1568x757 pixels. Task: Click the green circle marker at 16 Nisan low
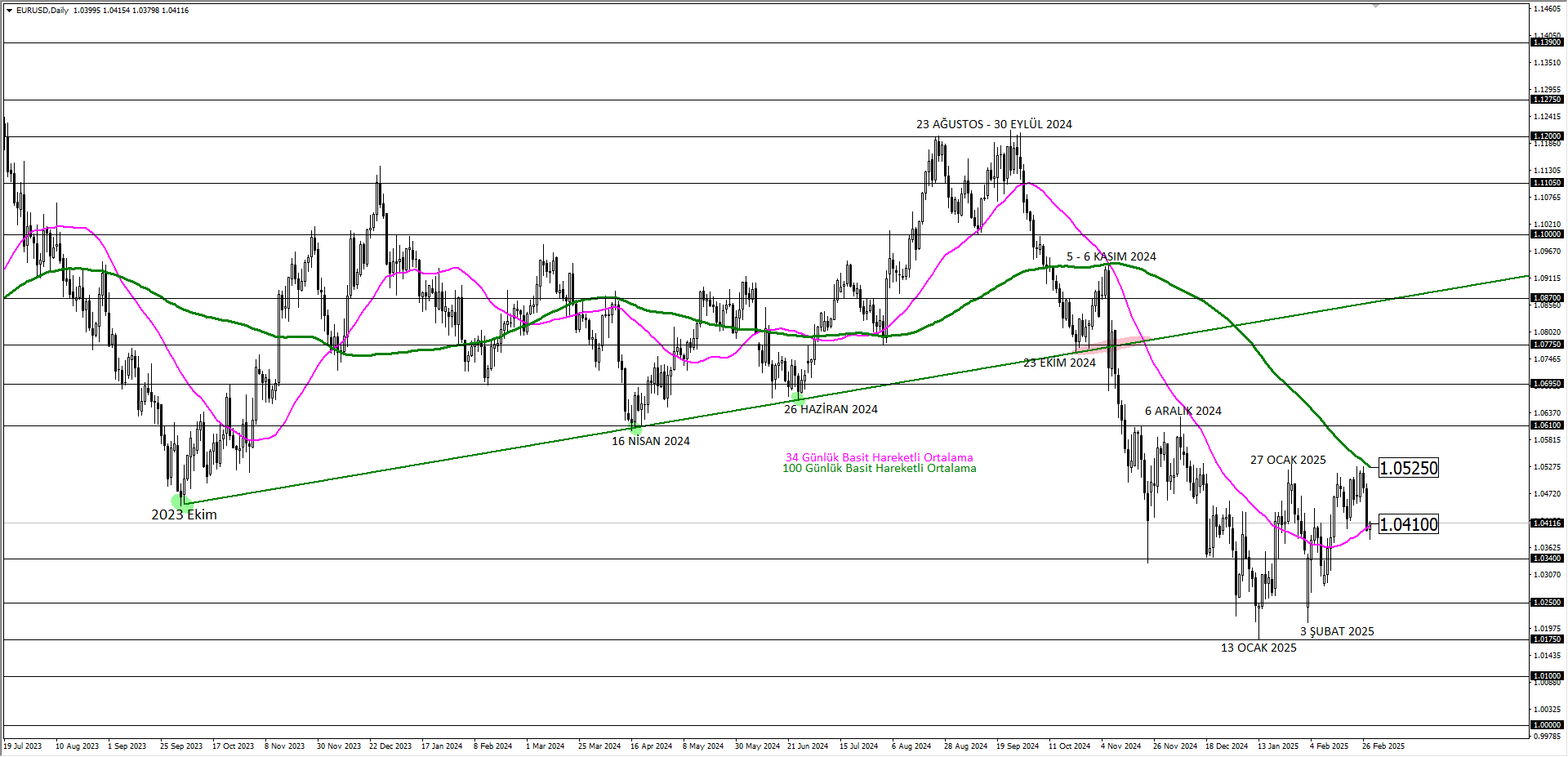636,426
